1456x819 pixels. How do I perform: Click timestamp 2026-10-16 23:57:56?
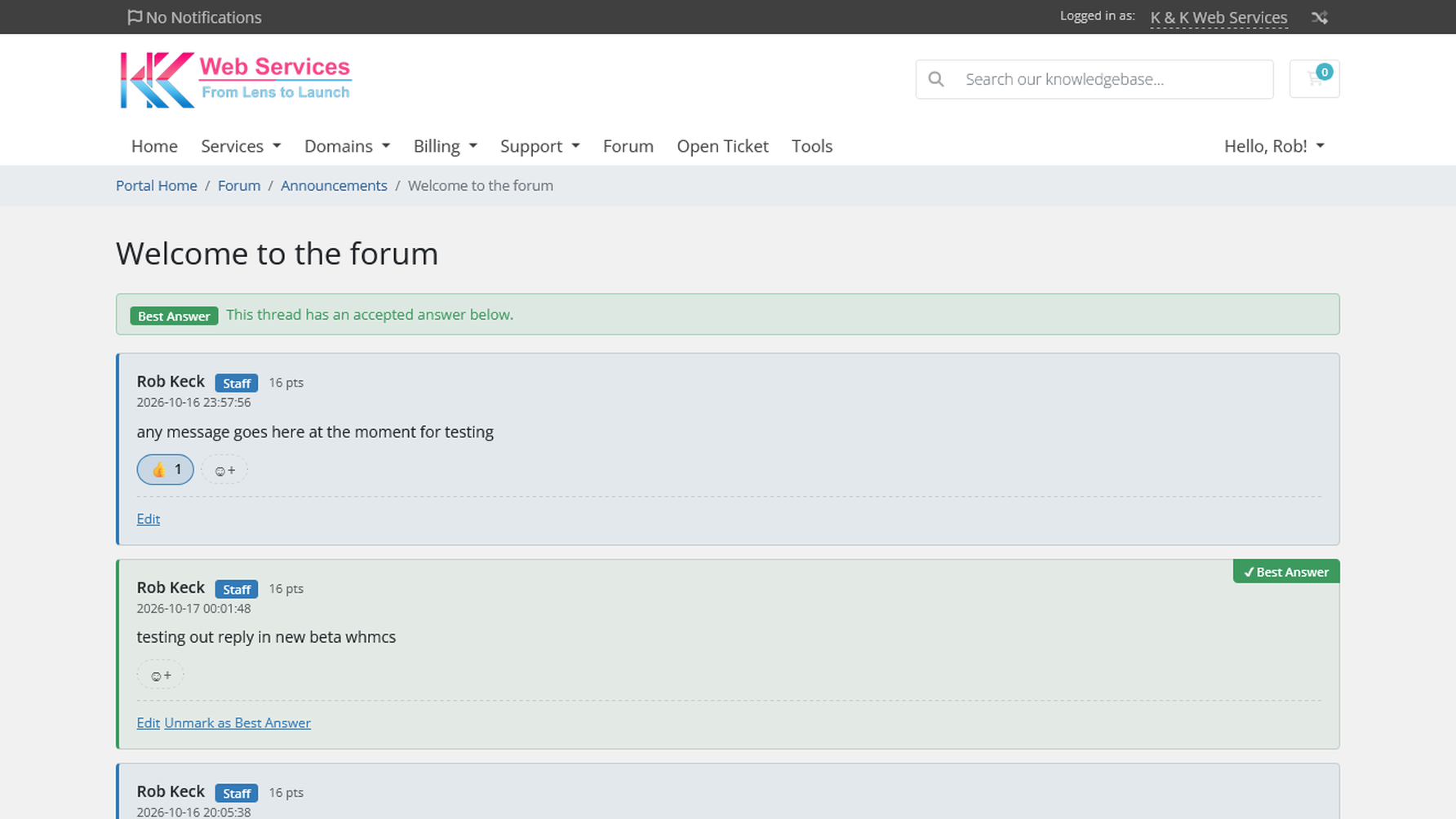pos(193,402)
